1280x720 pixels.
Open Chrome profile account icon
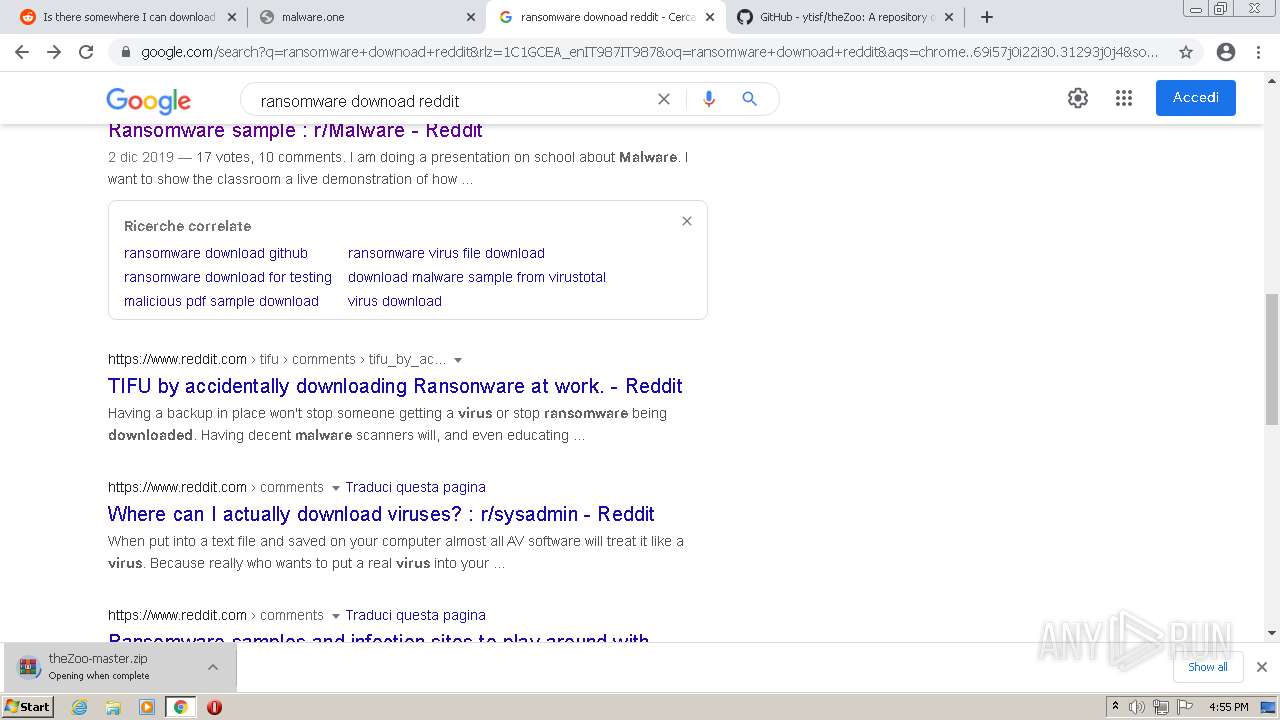pyautogui.click(x=1226, y=52)
